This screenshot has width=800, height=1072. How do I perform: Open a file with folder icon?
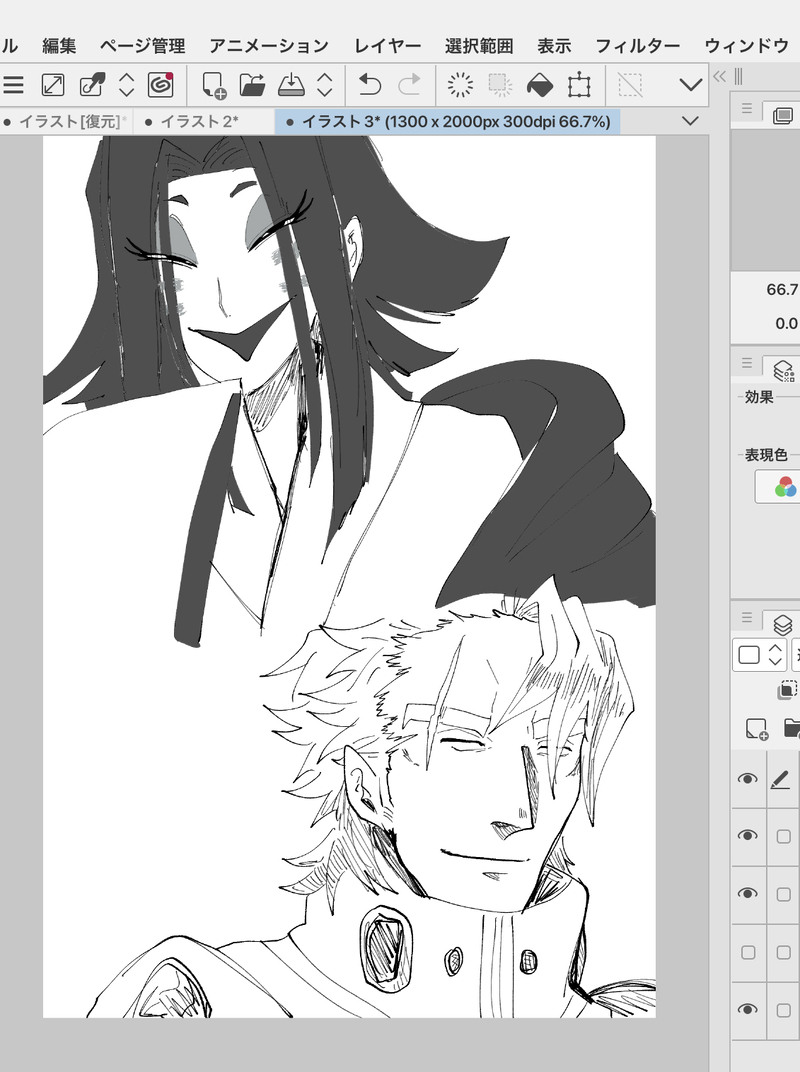pos(252,85)
